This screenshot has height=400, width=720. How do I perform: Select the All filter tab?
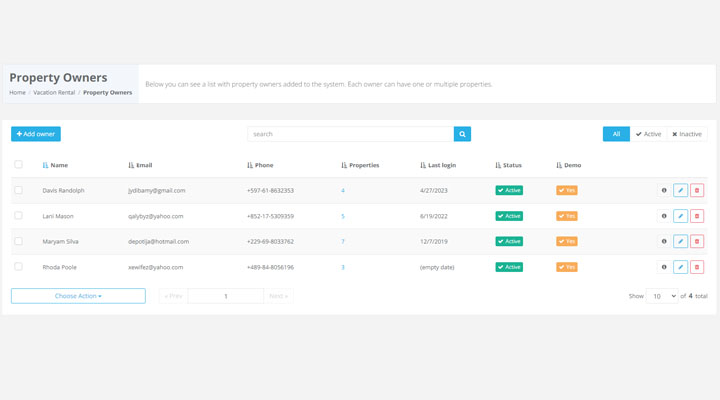pyautogui.click(x=616, y=134)
